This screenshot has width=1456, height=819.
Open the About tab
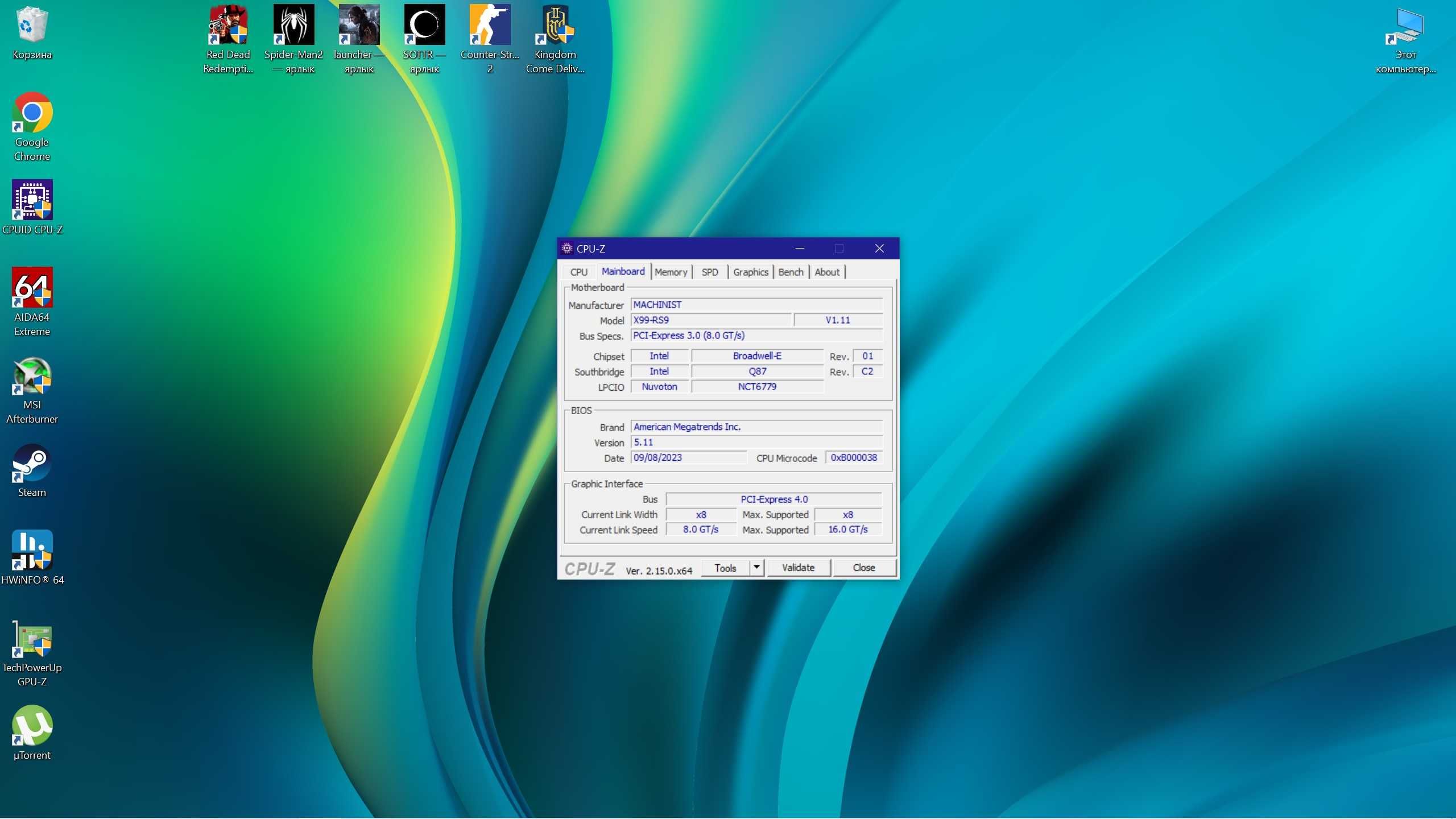pyautogui.click(x=827, y=272)
